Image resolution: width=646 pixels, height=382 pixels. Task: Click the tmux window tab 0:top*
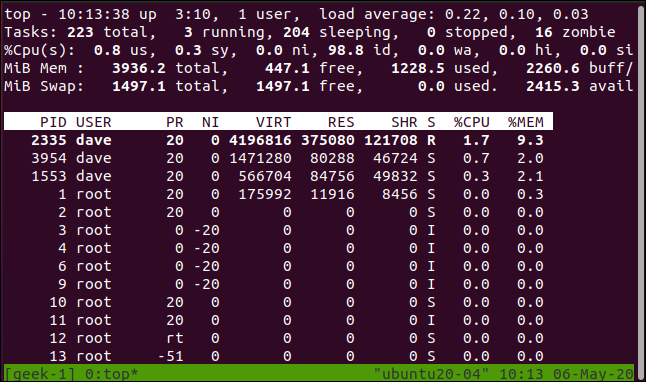[x=112, y=374]
